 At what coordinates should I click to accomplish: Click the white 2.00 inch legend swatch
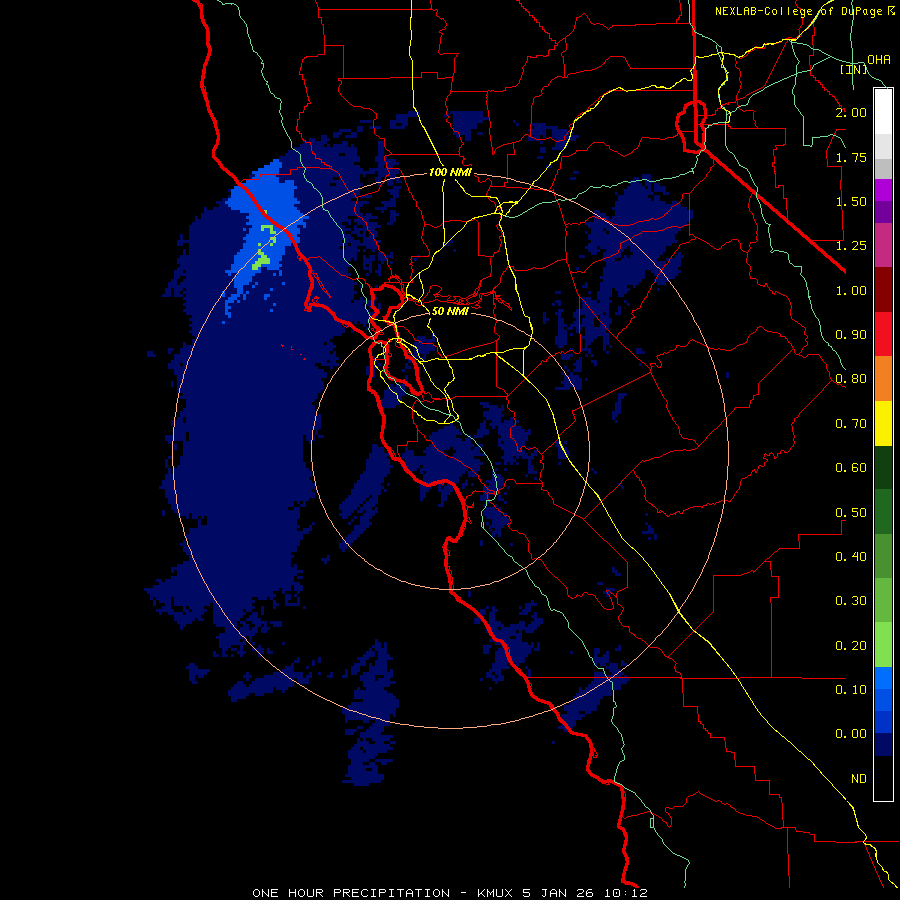[883, 111]
